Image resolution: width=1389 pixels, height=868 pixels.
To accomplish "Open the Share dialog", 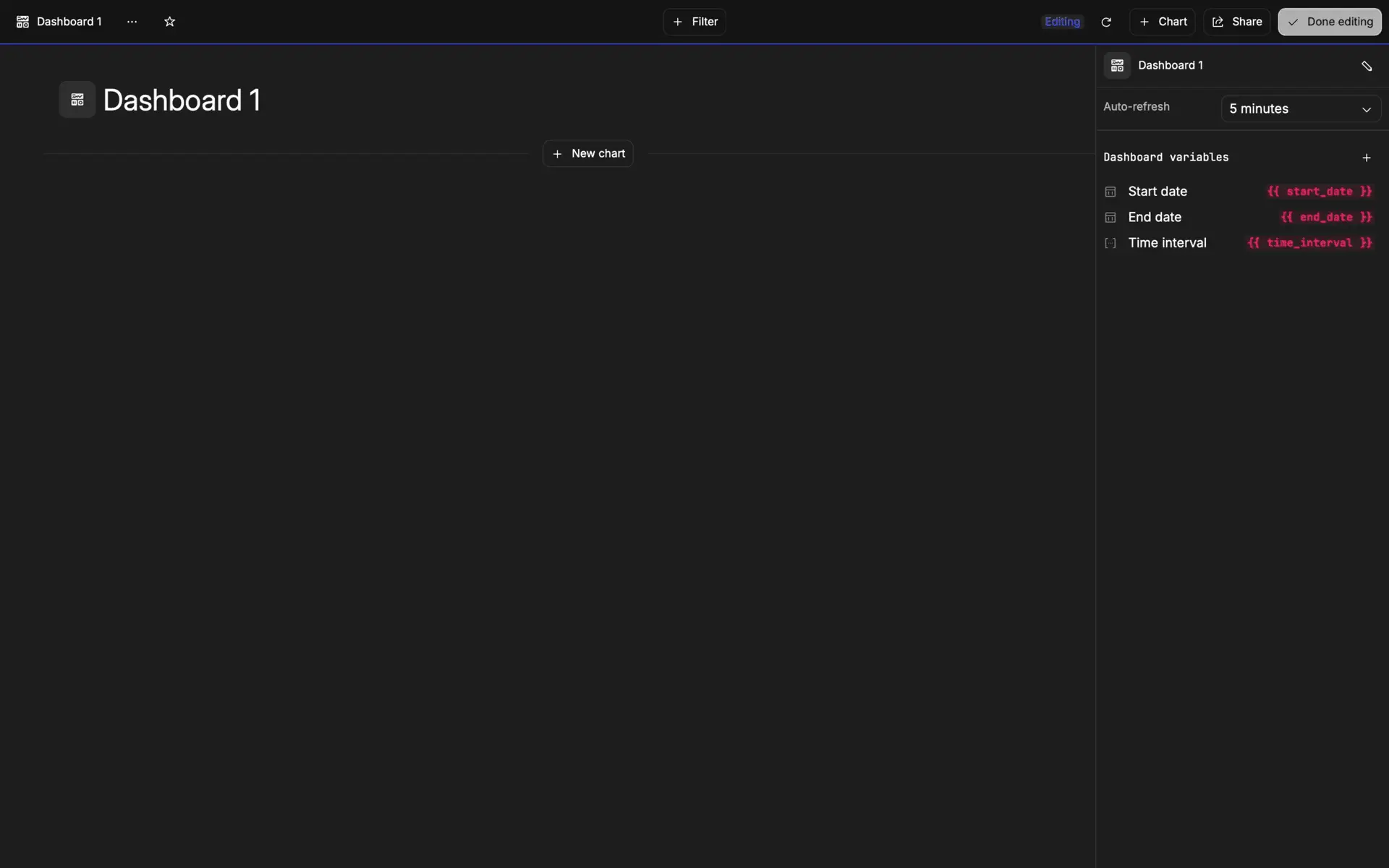I will click(1236, 22).
